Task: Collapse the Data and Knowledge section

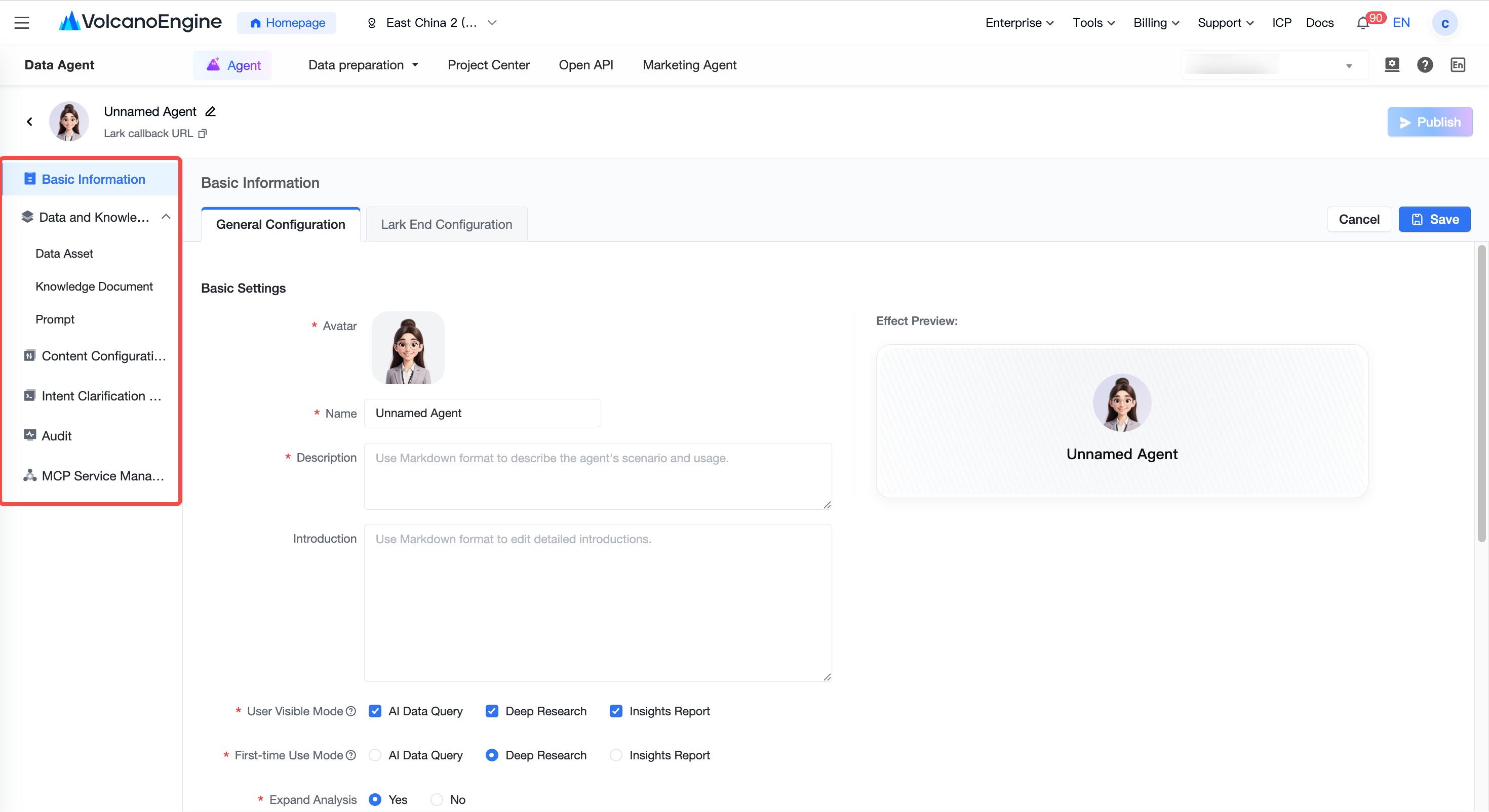Action: [166, 217]
